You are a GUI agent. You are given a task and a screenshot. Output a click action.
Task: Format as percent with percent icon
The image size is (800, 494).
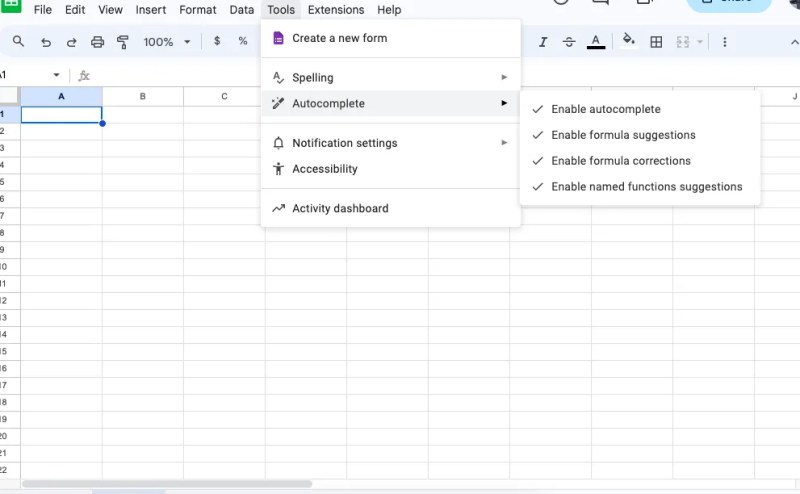pos(243,41)
